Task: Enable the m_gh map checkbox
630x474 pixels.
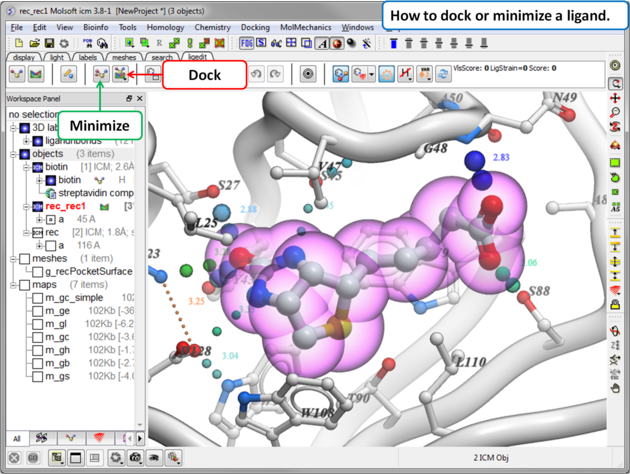Action: coord(37,350)
